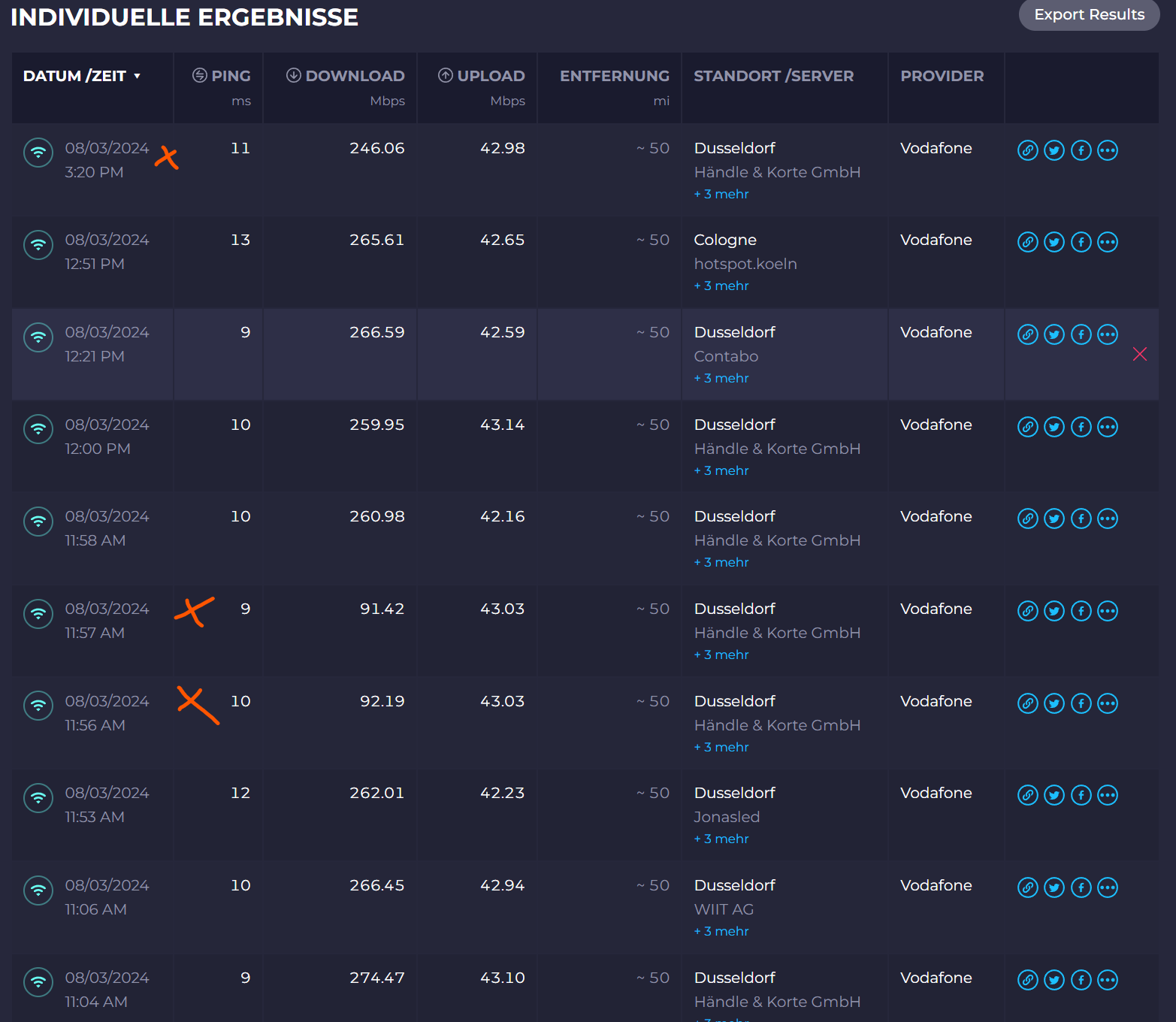The width and height of the screenshot is (1176, 1022).
Task: Share 12:00 PM result on Twitter
Action: (x=1054, y=427)
